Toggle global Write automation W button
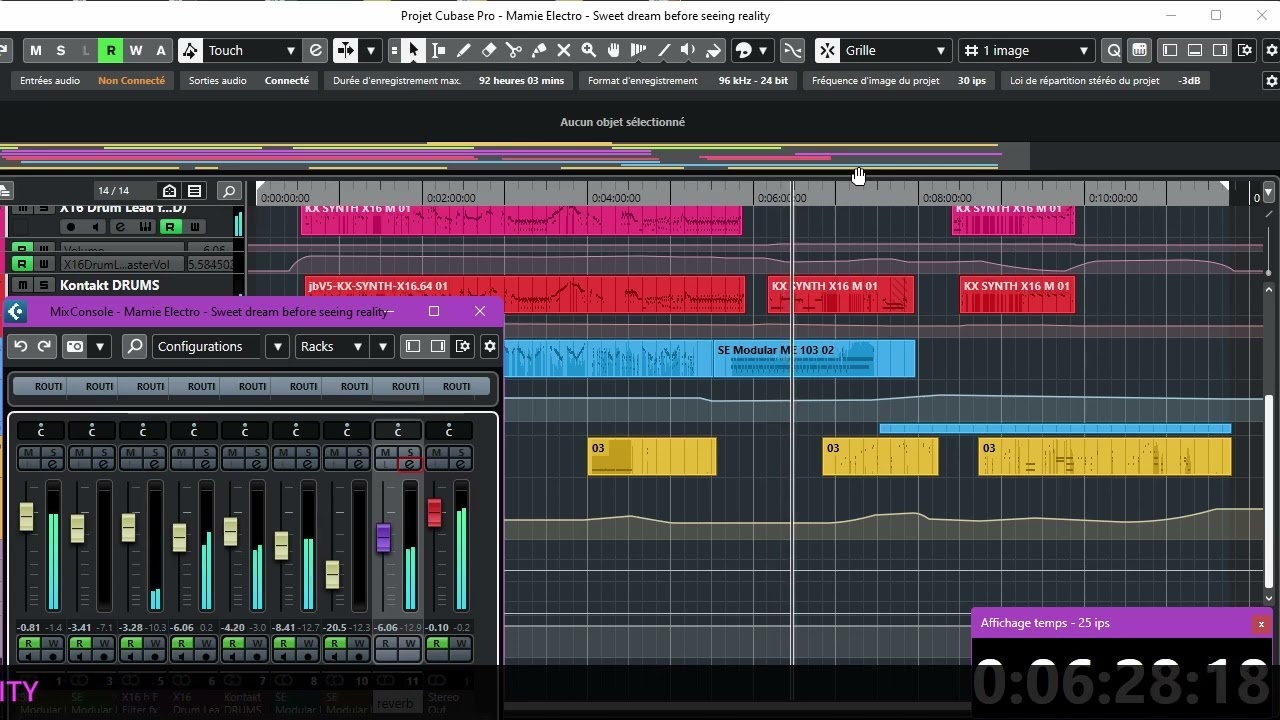1280x720 pixels. coord(135,50)
